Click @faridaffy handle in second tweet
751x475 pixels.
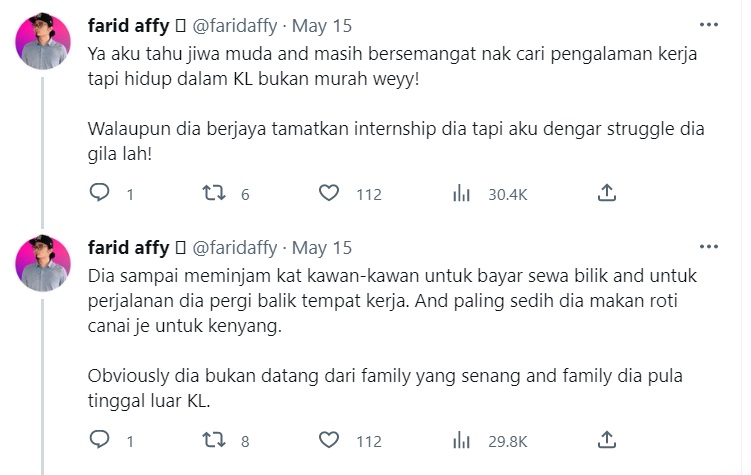(236, 247)
